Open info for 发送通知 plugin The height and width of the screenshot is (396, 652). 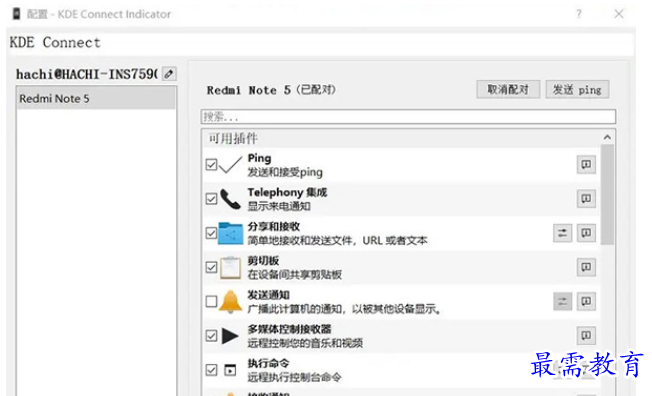[586, 301]
